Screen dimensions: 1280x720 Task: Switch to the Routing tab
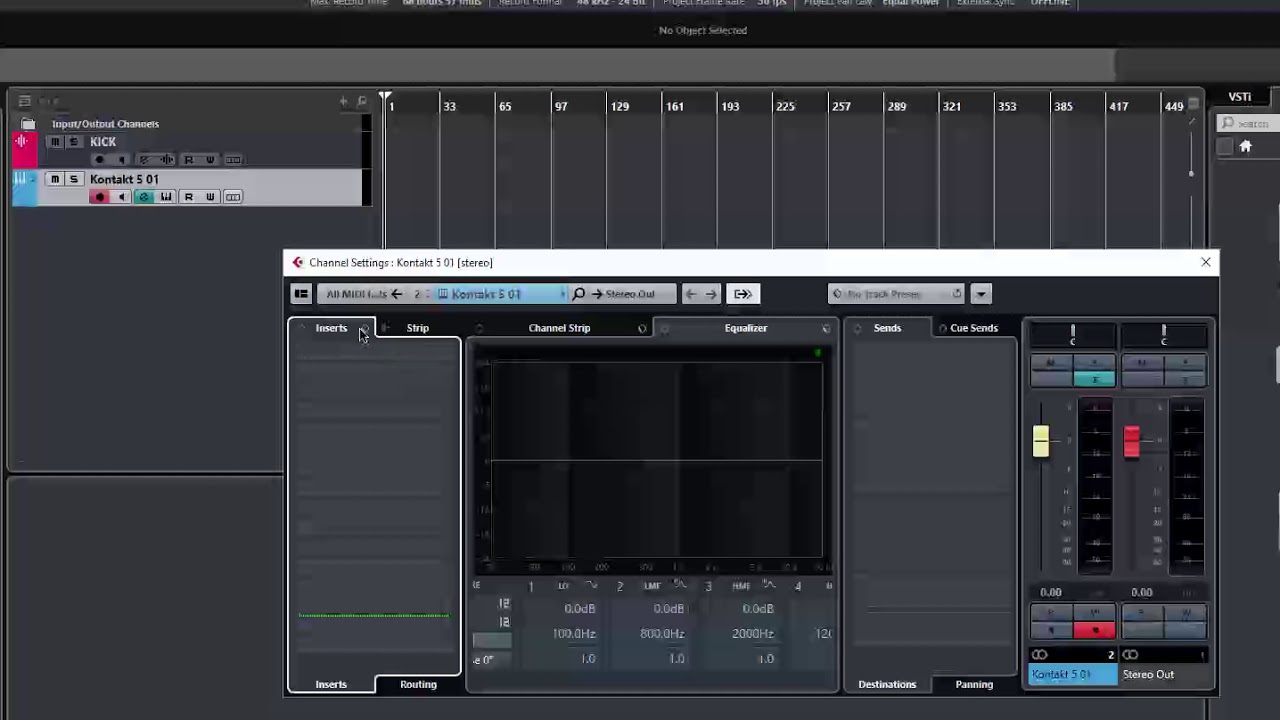pyautogui.click(x=418, y=684)
